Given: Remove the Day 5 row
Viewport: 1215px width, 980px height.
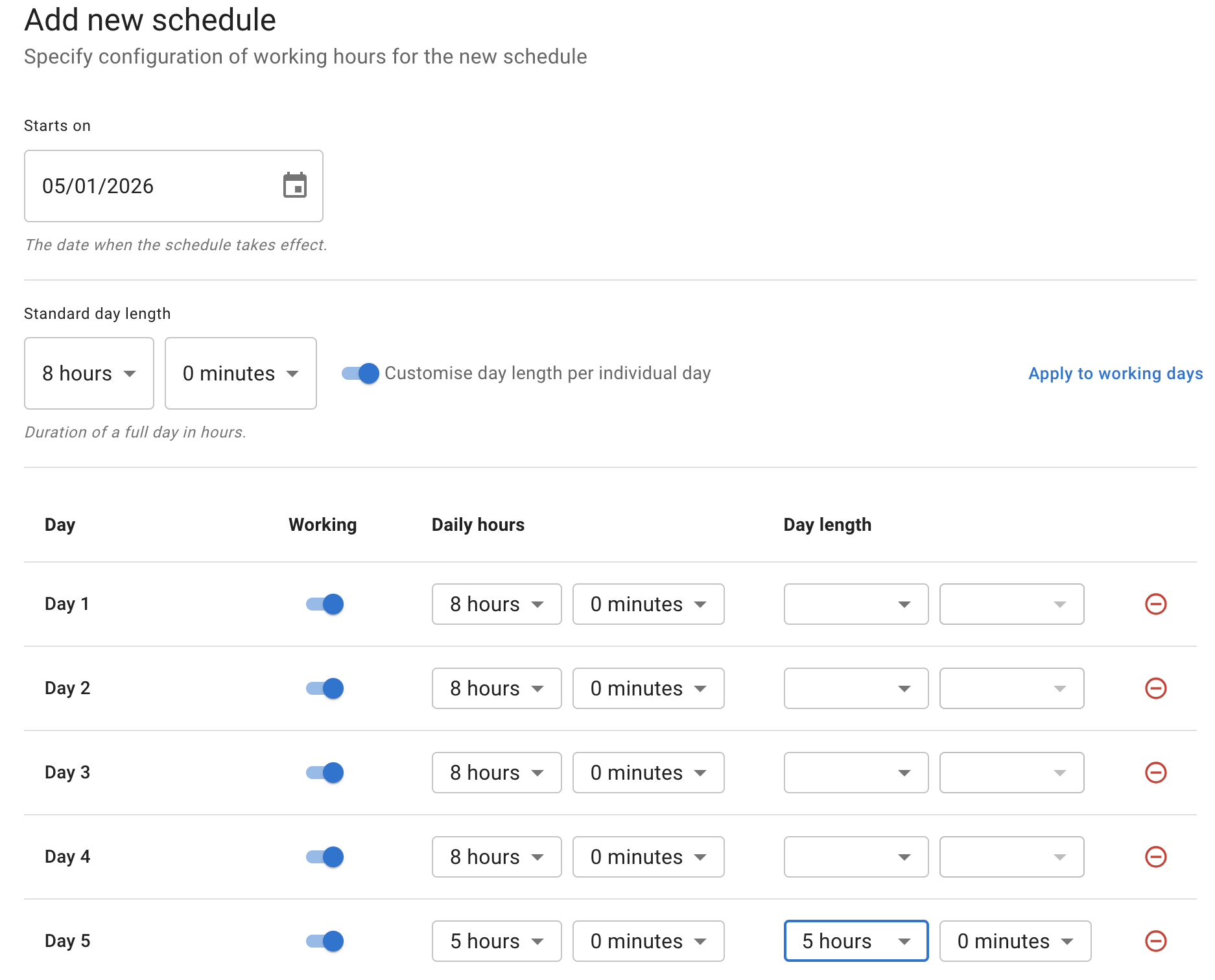Looking at the screenshot, I should 1157,941.
